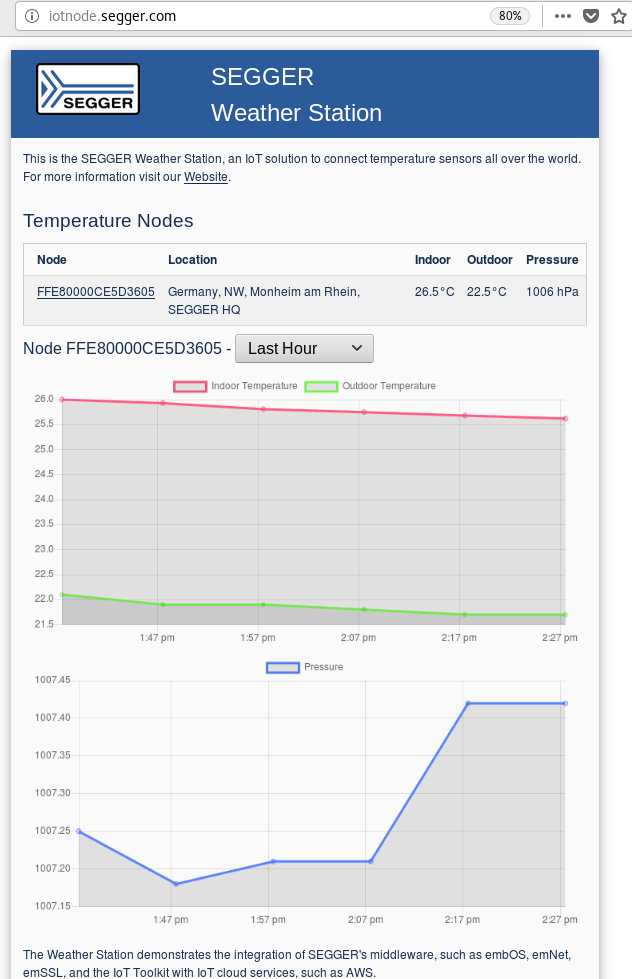
Task: Click the 1007.15 pressure axis label
Action: click(x=52, y=906)
